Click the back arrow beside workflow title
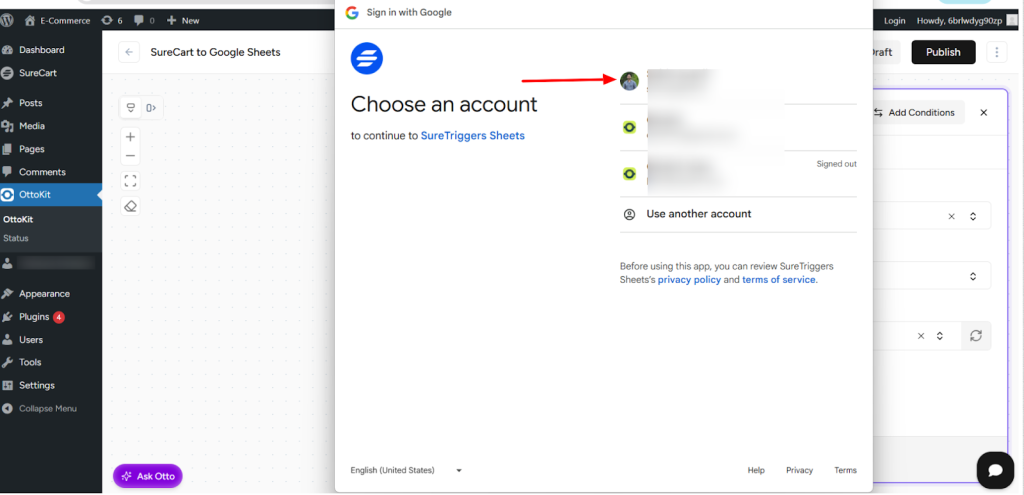The height and width of the screenshot is (495, 1024). coord(128,52)
